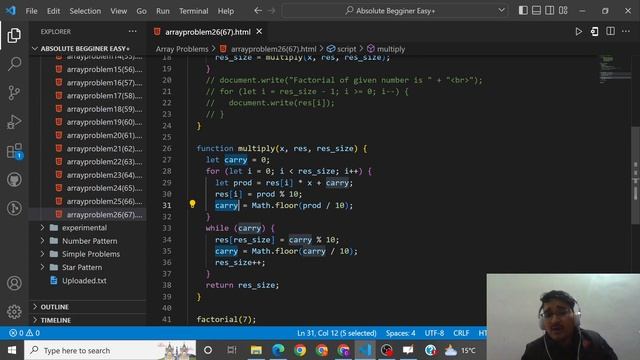The width and height of the screenshot is (640, 360).
Task: Toggle the bottom panel
Action: (536, 11)
